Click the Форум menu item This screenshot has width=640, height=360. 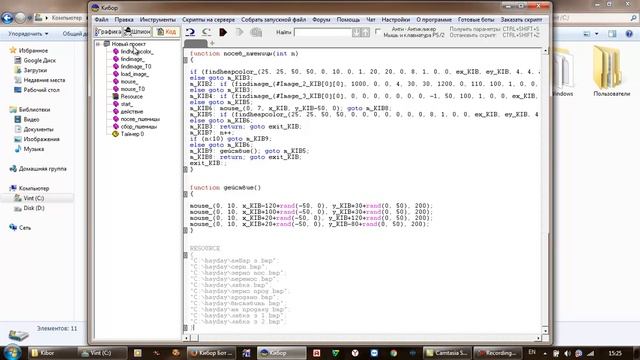321,20
